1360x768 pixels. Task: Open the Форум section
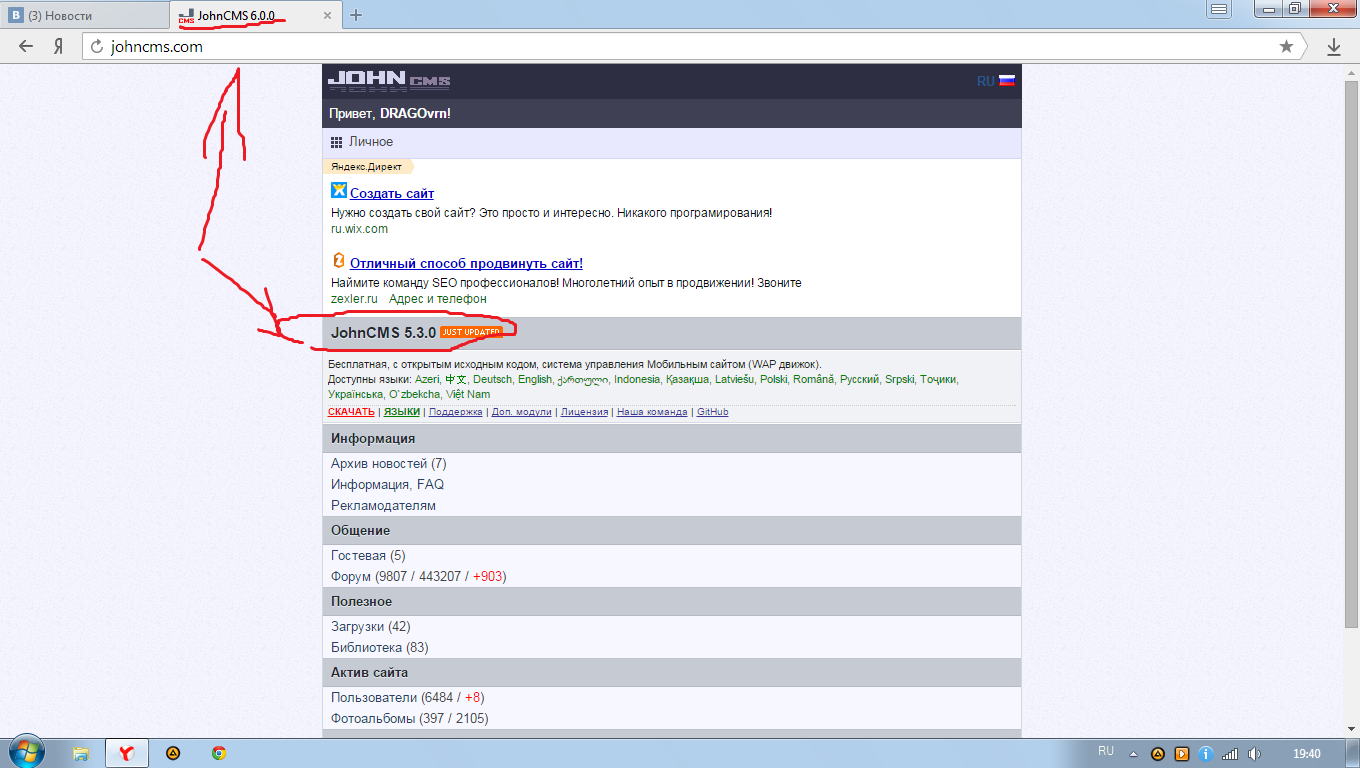tap(351, 576)
